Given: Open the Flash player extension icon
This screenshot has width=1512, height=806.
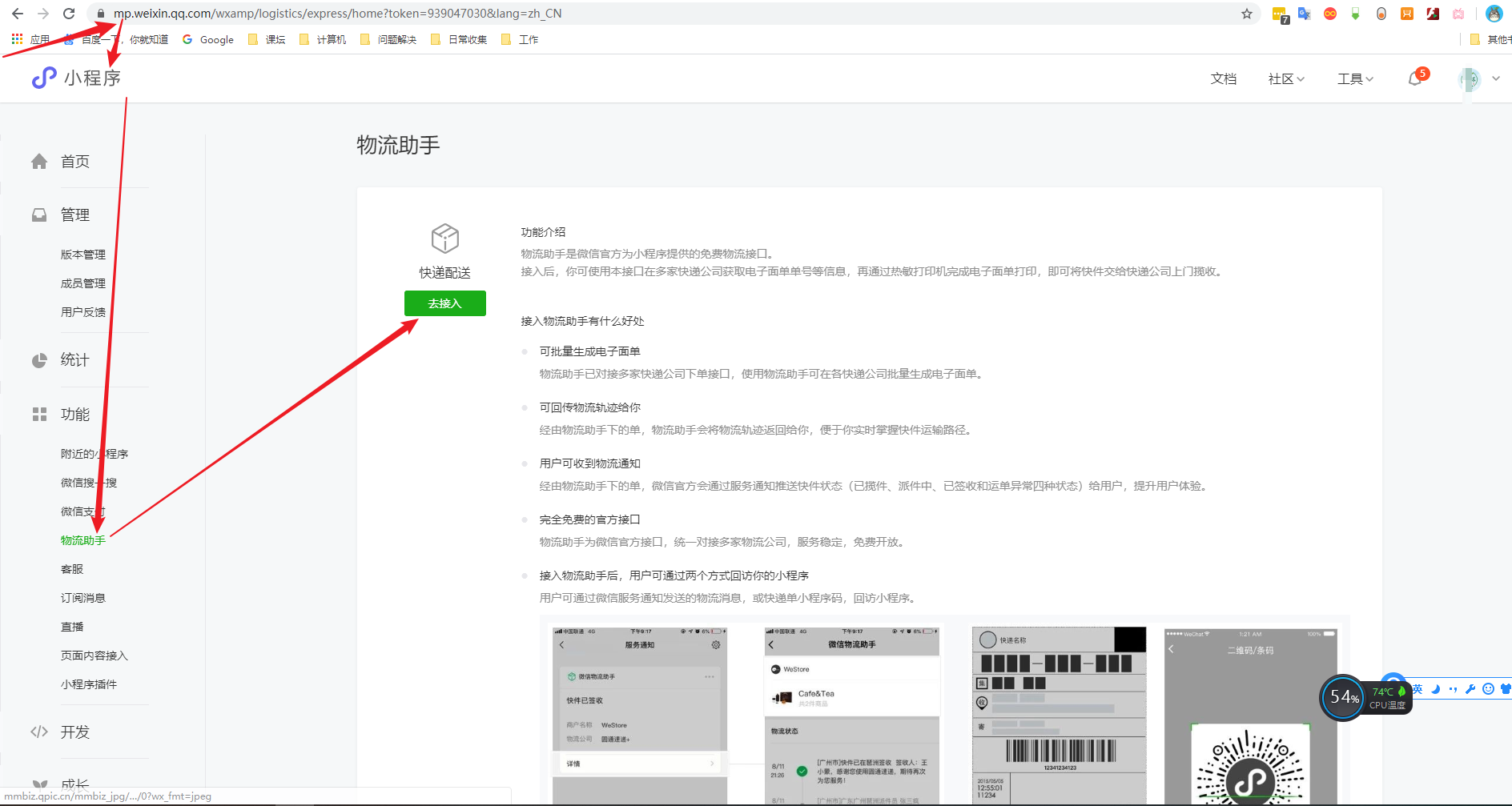Looking at the screenshot, I should 1433,14.
